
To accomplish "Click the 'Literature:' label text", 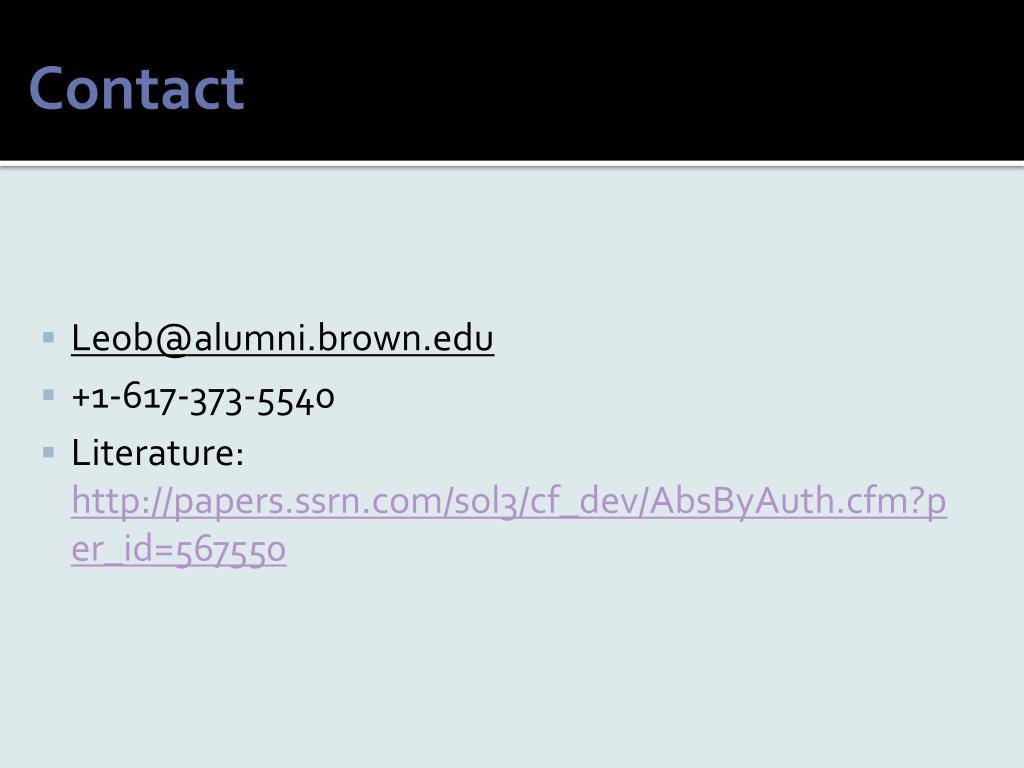I will click(x=157, y=453).
